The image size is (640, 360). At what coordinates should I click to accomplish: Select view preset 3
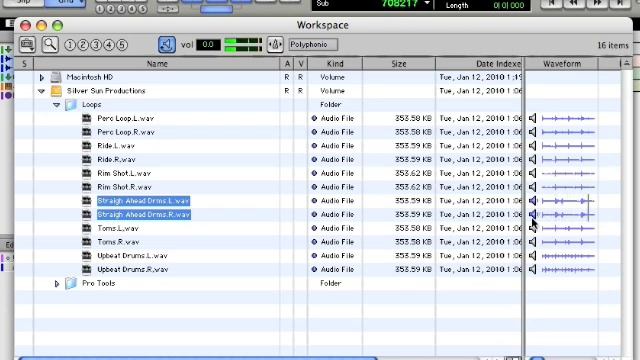[96, 45]
